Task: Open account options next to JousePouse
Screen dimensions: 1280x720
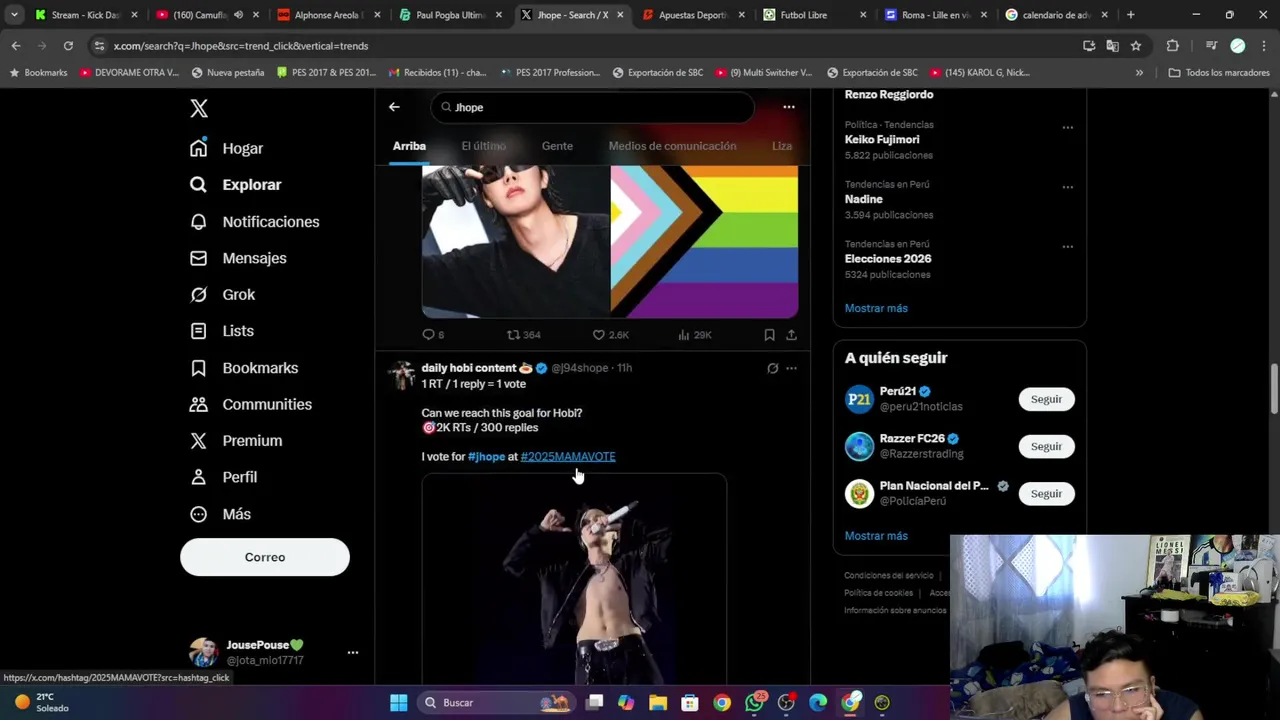Action: (352, 652)
